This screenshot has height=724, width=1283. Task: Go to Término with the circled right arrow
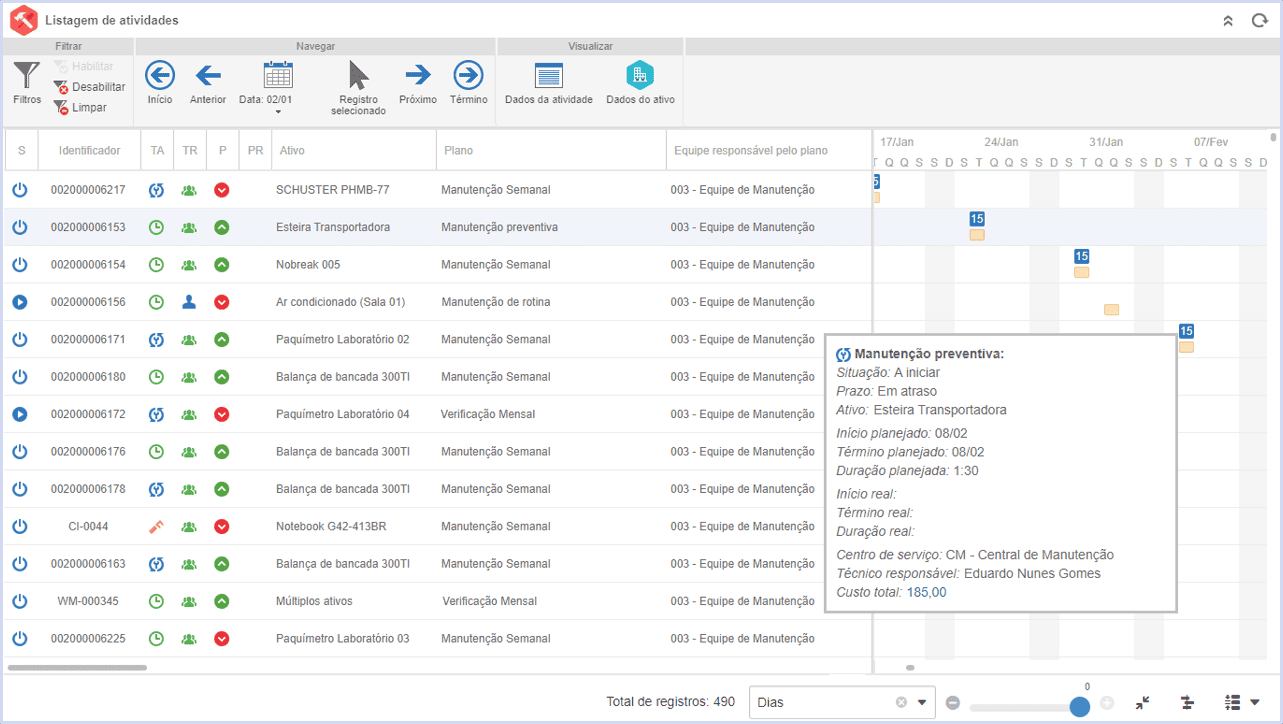(x=468, y=82)
